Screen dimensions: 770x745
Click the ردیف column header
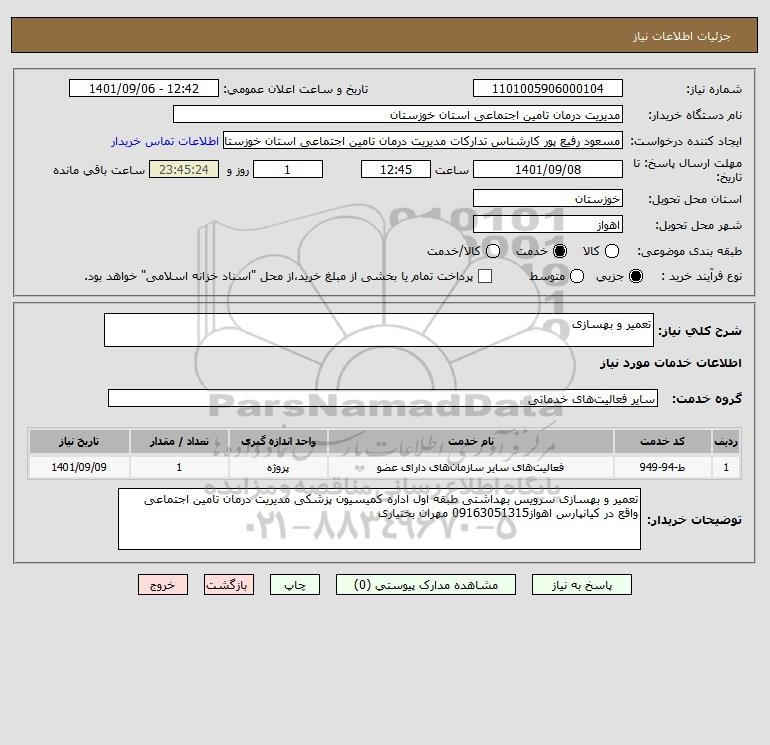pos(726,441)
